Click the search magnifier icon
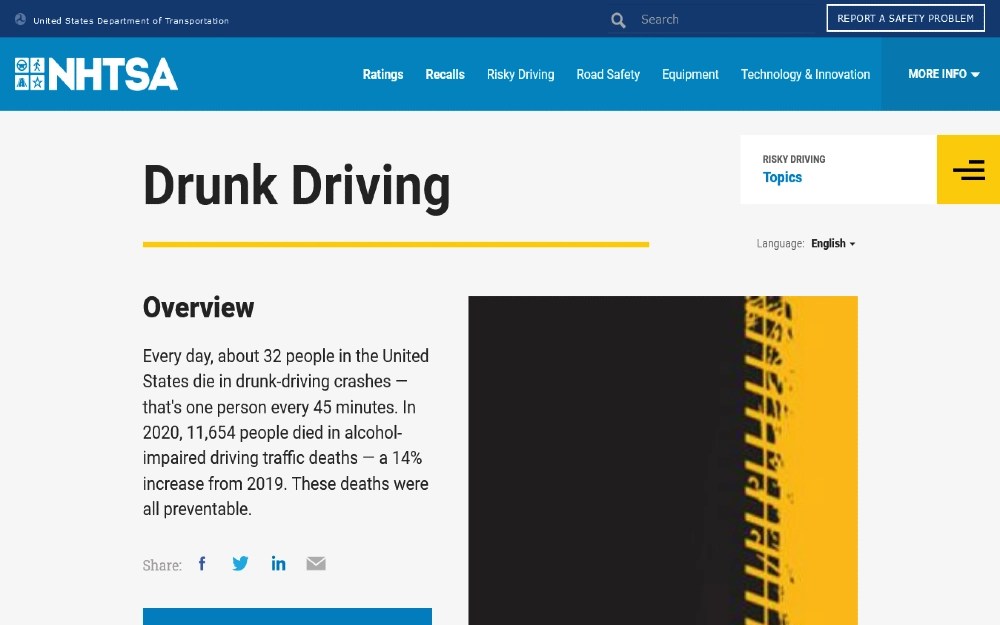The width and height of the screenshot is (1000, 625). tap(618, 20)
